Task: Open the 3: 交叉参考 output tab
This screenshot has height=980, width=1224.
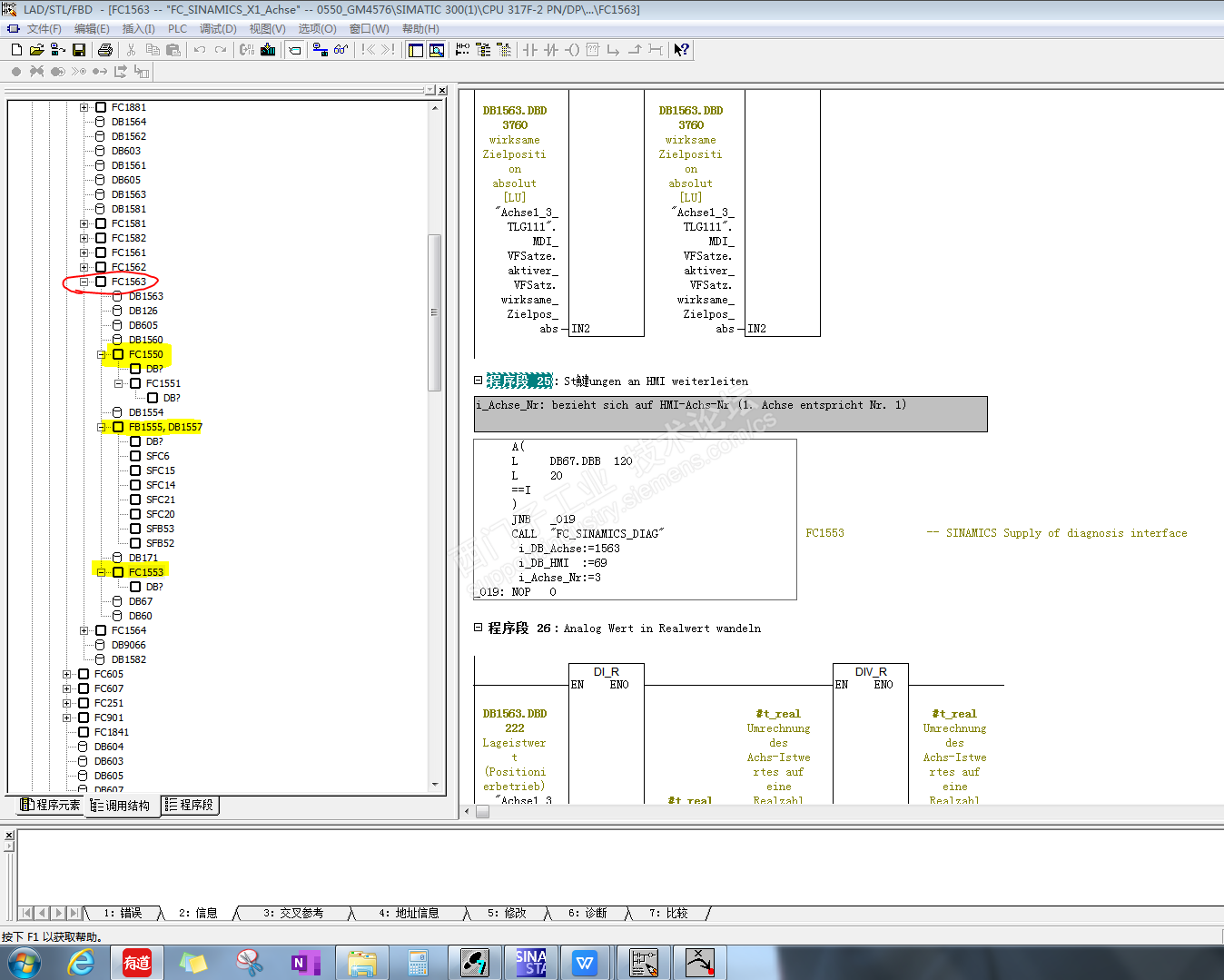Action: point(293,913)
